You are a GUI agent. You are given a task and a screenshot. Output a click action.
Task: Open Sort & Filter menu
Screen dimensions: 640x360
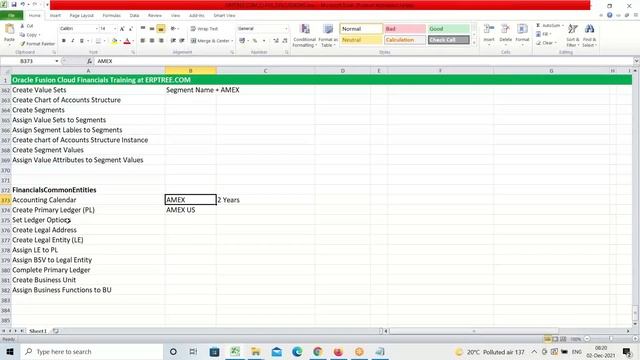click(x=573, y=36)
